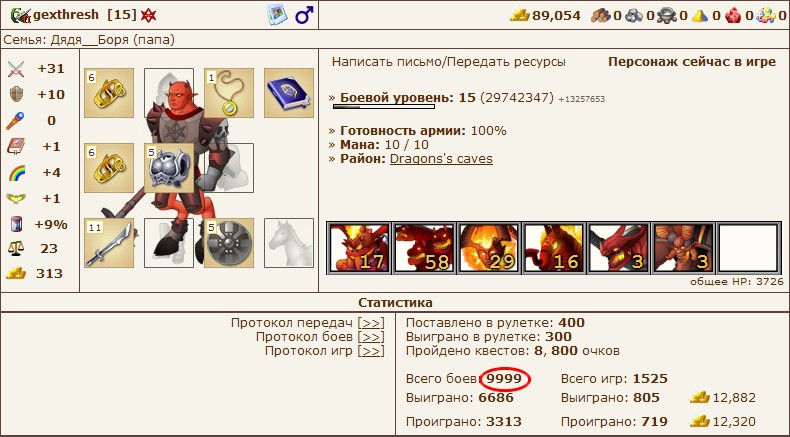Click the sword weapon slot with durability 11
This screenshot has width=790, height=437.
point(109,243)
